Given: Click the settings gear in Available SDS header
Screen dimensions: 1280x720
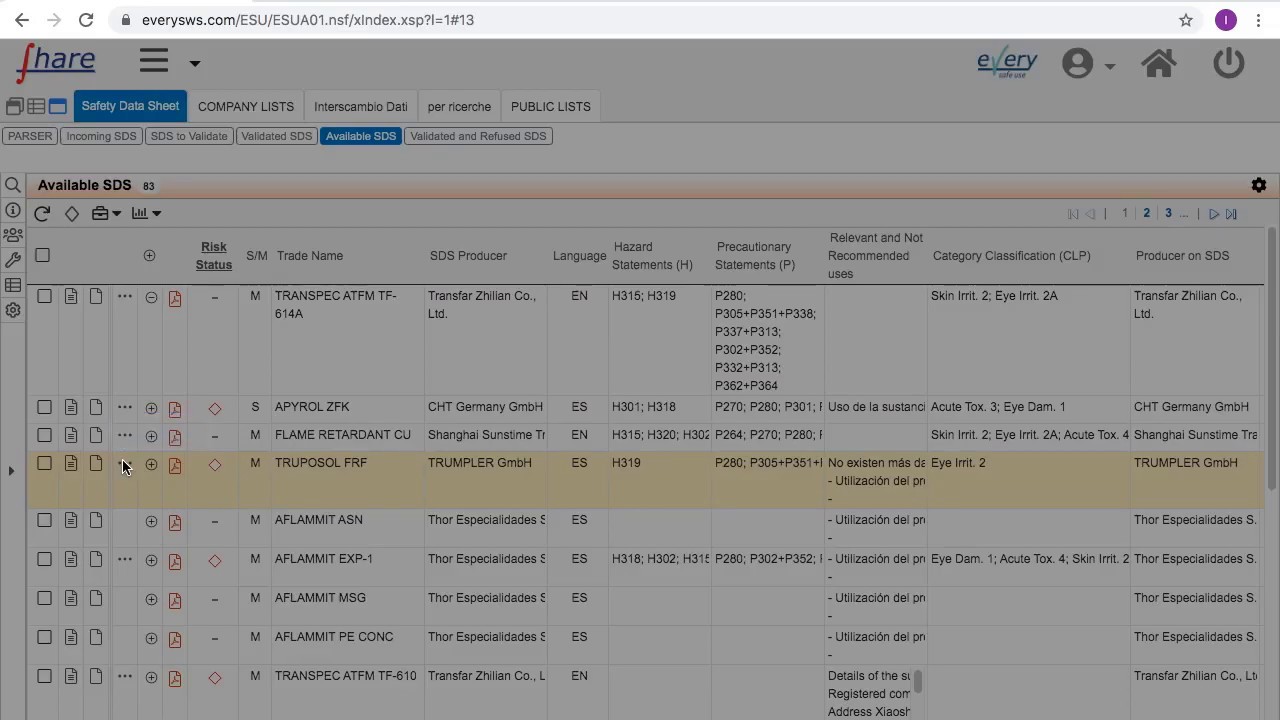Looking at the screenshot, I should point(1259,185).
